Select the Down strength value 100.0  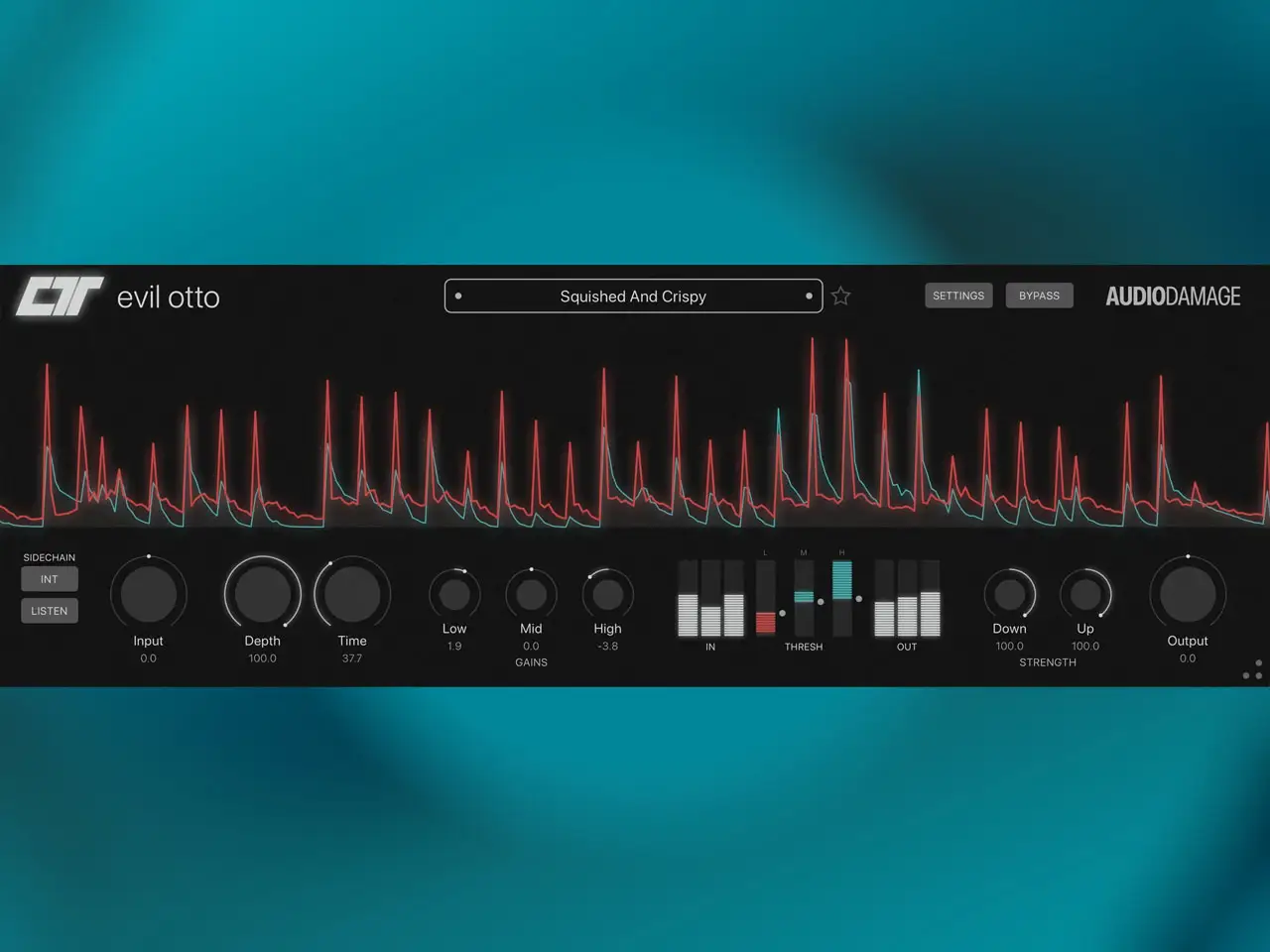pos(1009,647)
